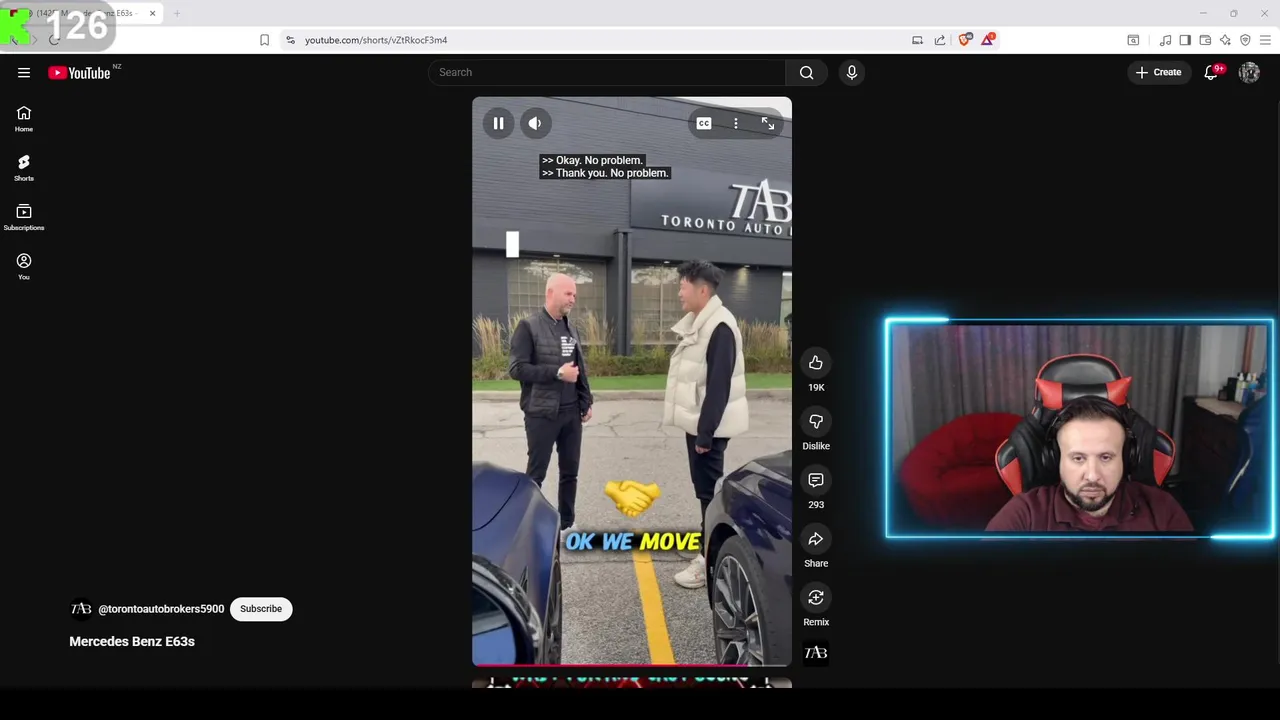Open the Brave VPN shield icon
This screenshot has width=1280, height=720.
tap(1245, 40)
